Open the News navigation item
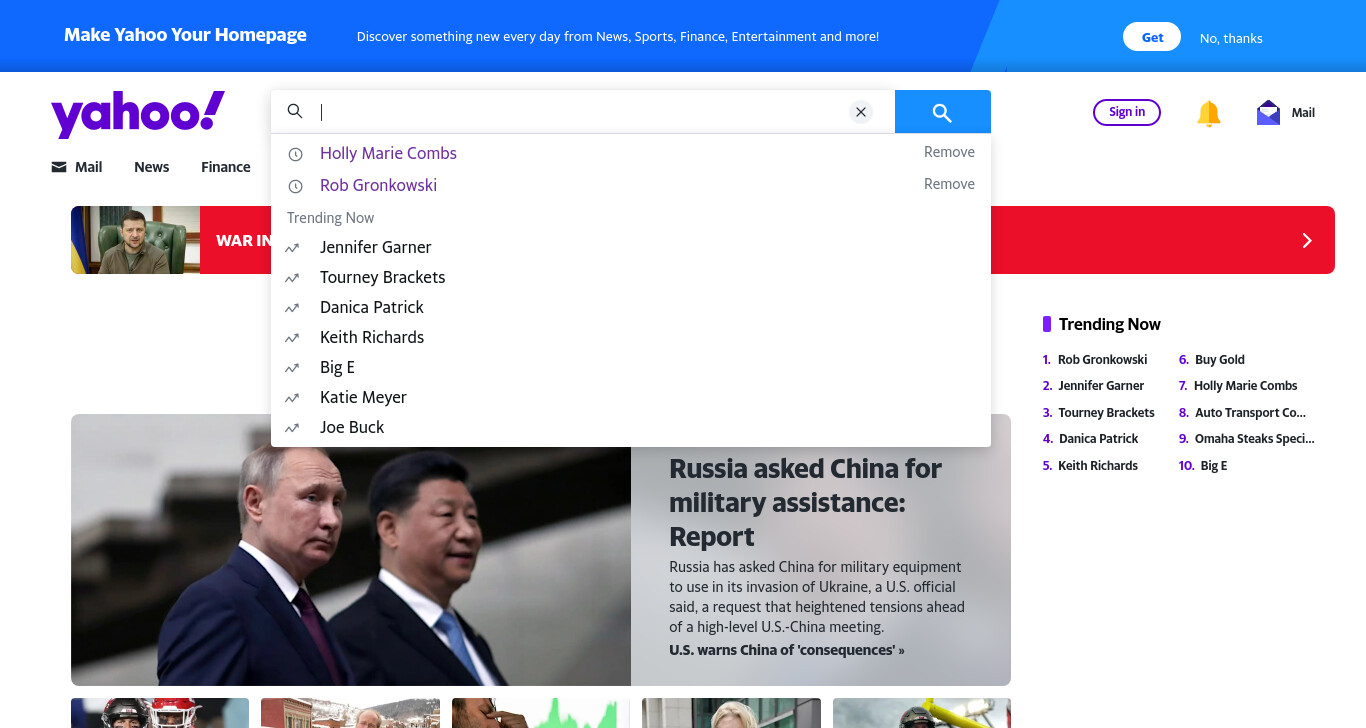The height and width of the screenshot is (728, 1366). (152, 167)
